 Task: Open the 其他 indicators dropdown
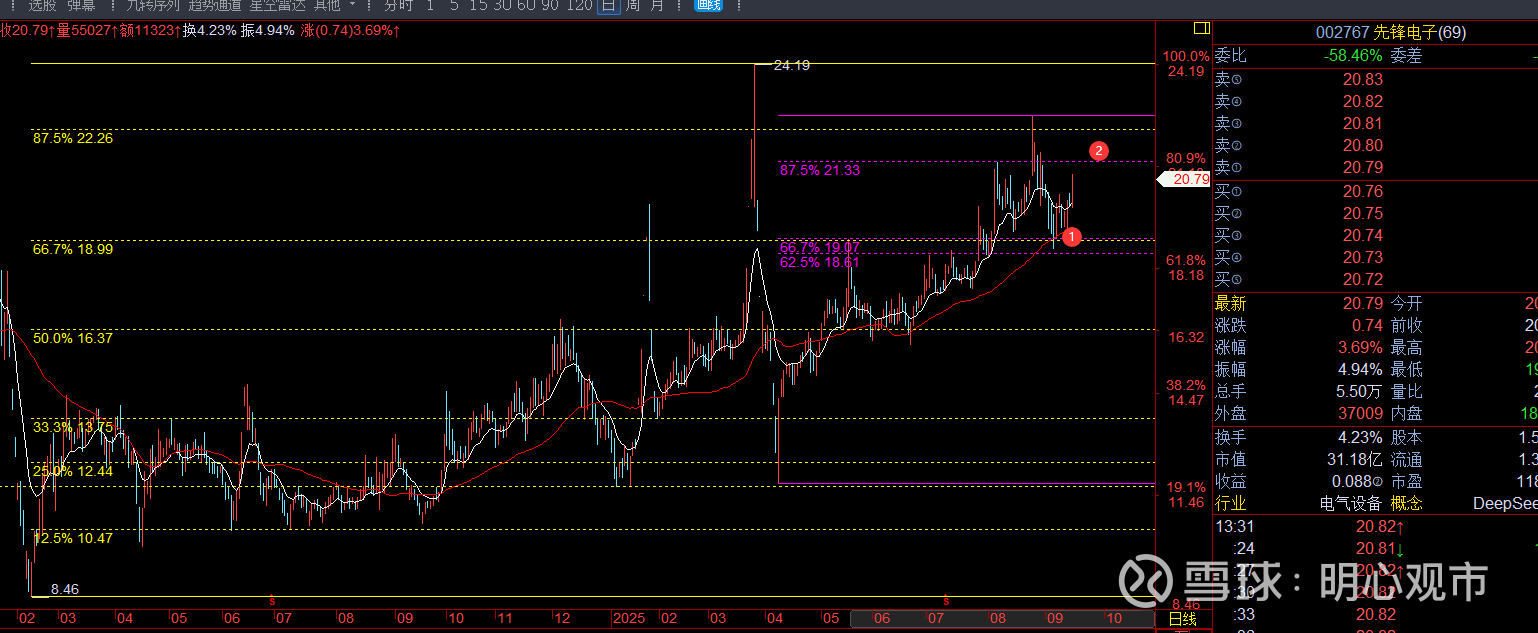pyautogui.click(x=327, y=5)
